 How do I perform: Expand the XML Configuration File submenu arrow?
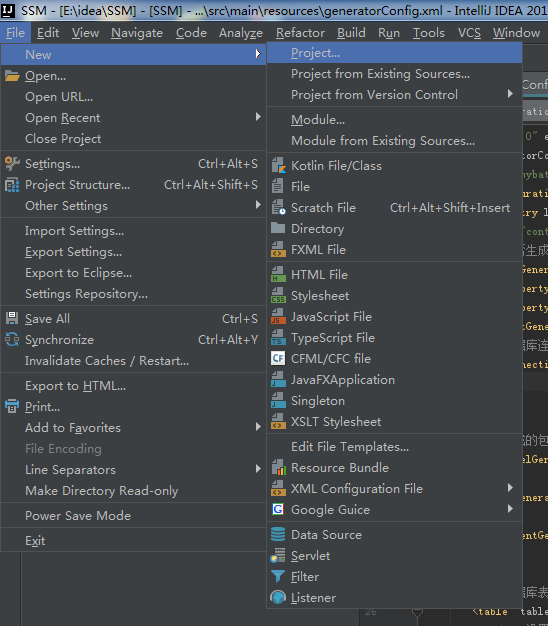(x=510, y=487)
